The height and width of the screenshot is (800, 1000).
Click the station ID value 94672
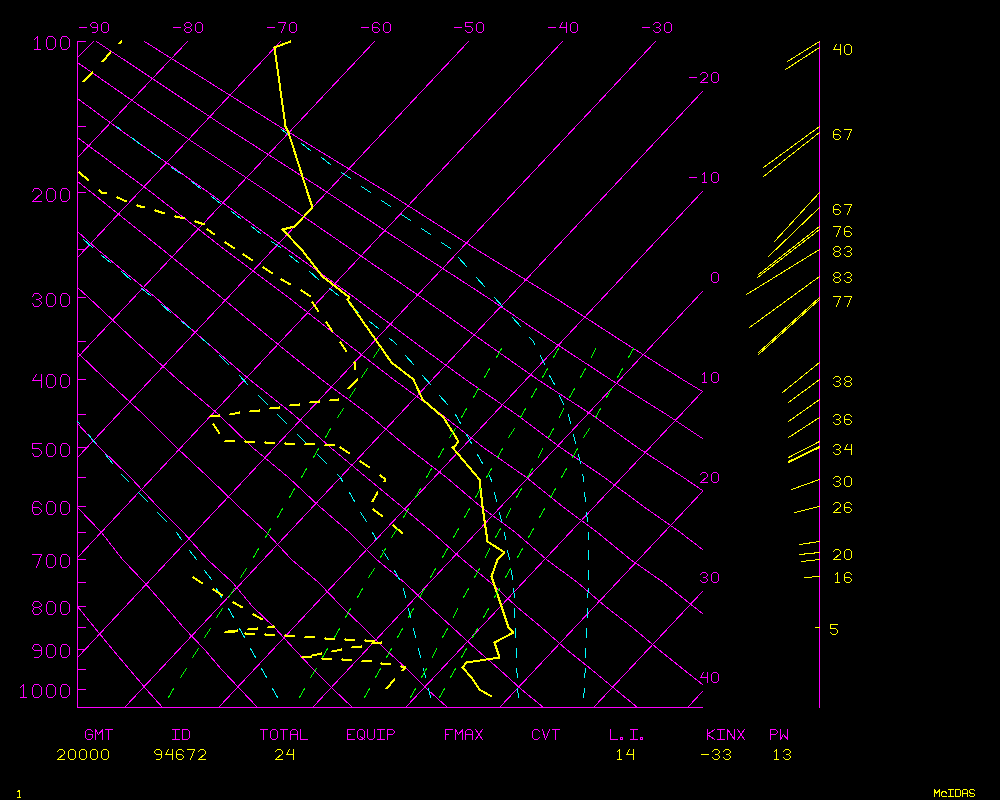click(x=180, y=755)
